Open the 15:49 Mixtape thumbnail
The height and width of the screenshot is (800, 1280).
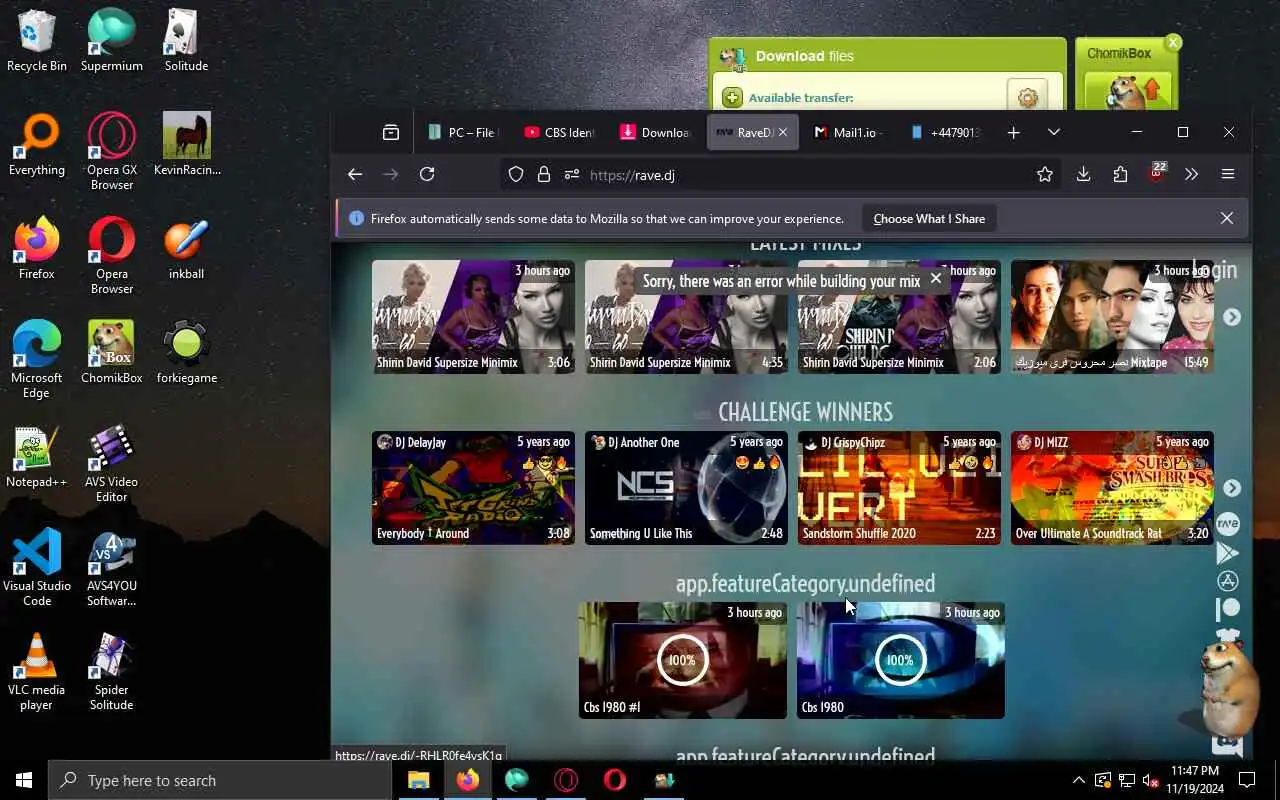[1112, 316]
